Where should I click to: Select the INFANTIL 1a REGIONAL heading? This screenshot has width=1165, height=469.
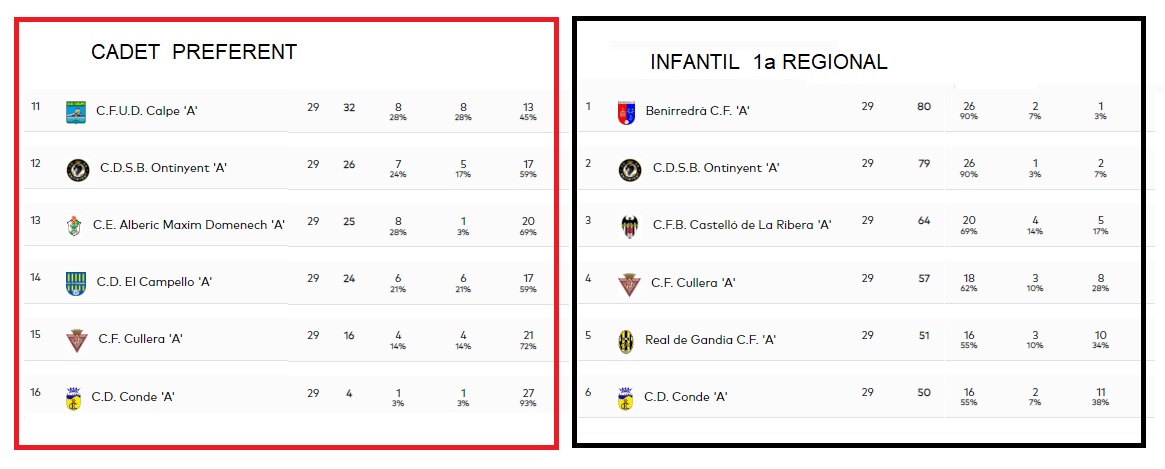coord(769,62)
